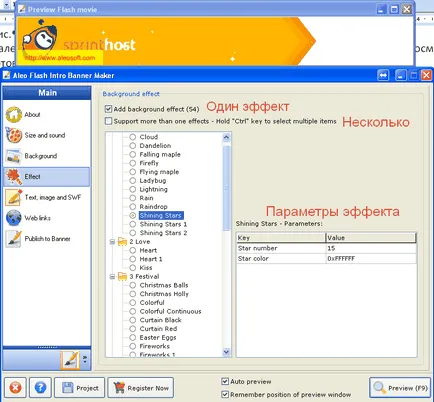This screenshot has width=434, height=402.
Task: Open Size and sound palette icon
Action: pyautogui.click(x=14, y=135)
